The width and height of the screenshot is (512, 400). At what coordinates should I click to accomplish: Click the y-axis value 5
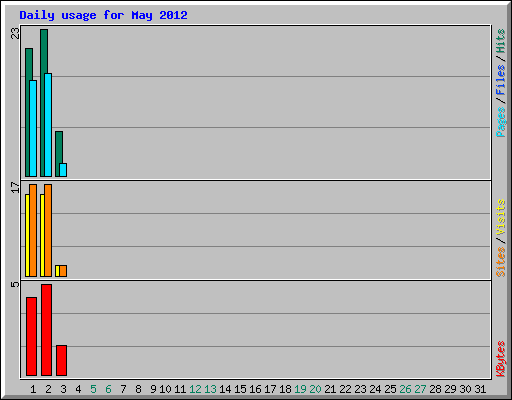click(15, 284)
